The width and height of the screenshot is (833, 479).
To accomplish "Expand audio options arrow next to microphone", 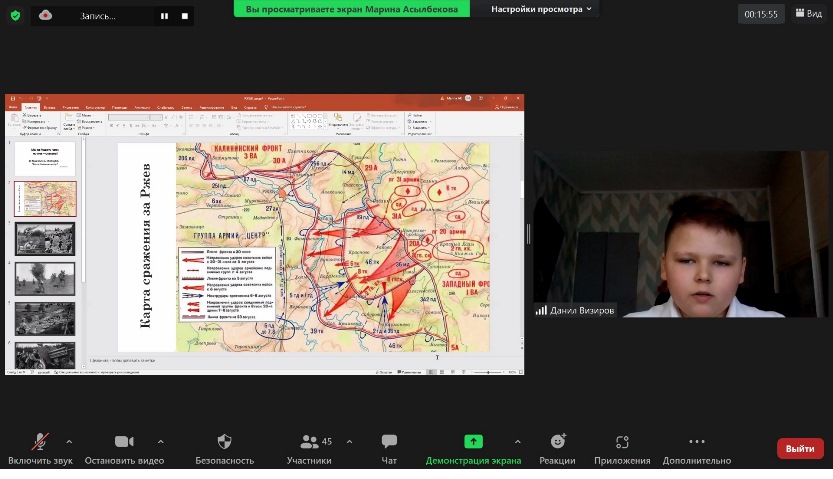I will 69,441.
